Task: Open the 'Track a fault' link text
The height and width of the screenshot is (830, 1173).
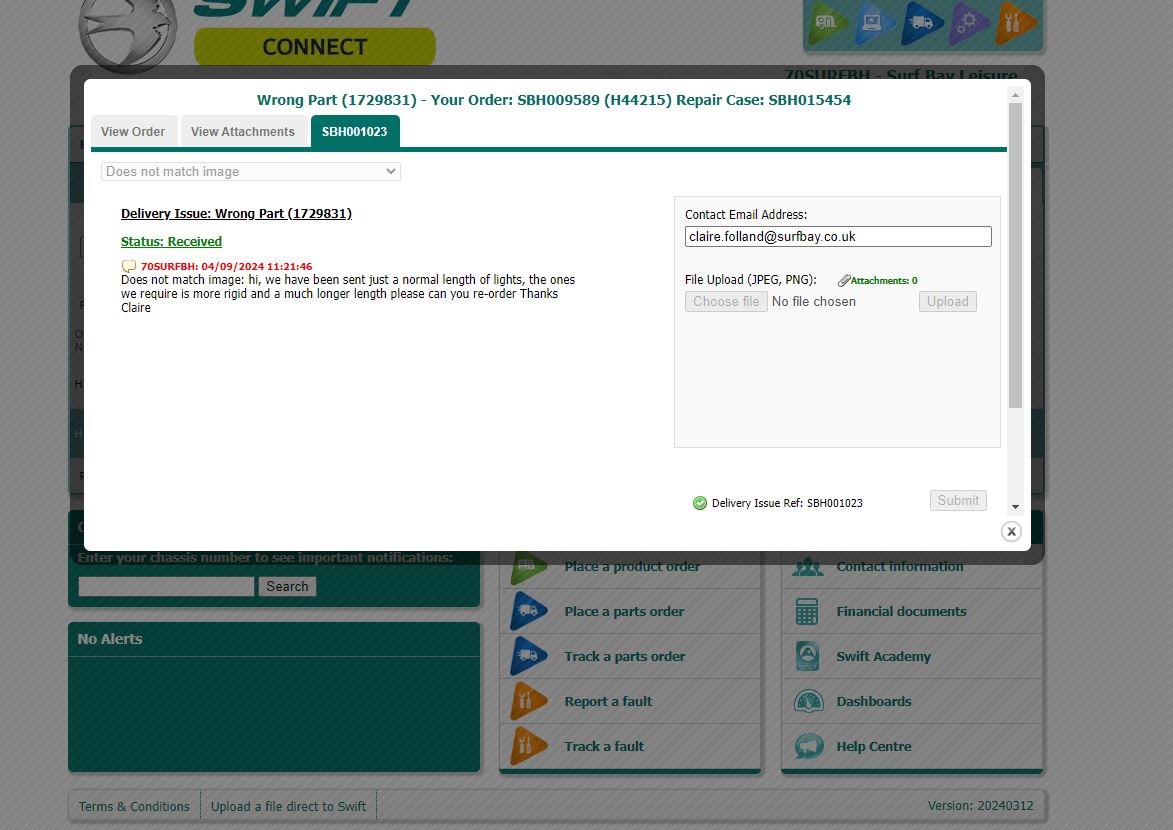Action: [x=604, y=746]
